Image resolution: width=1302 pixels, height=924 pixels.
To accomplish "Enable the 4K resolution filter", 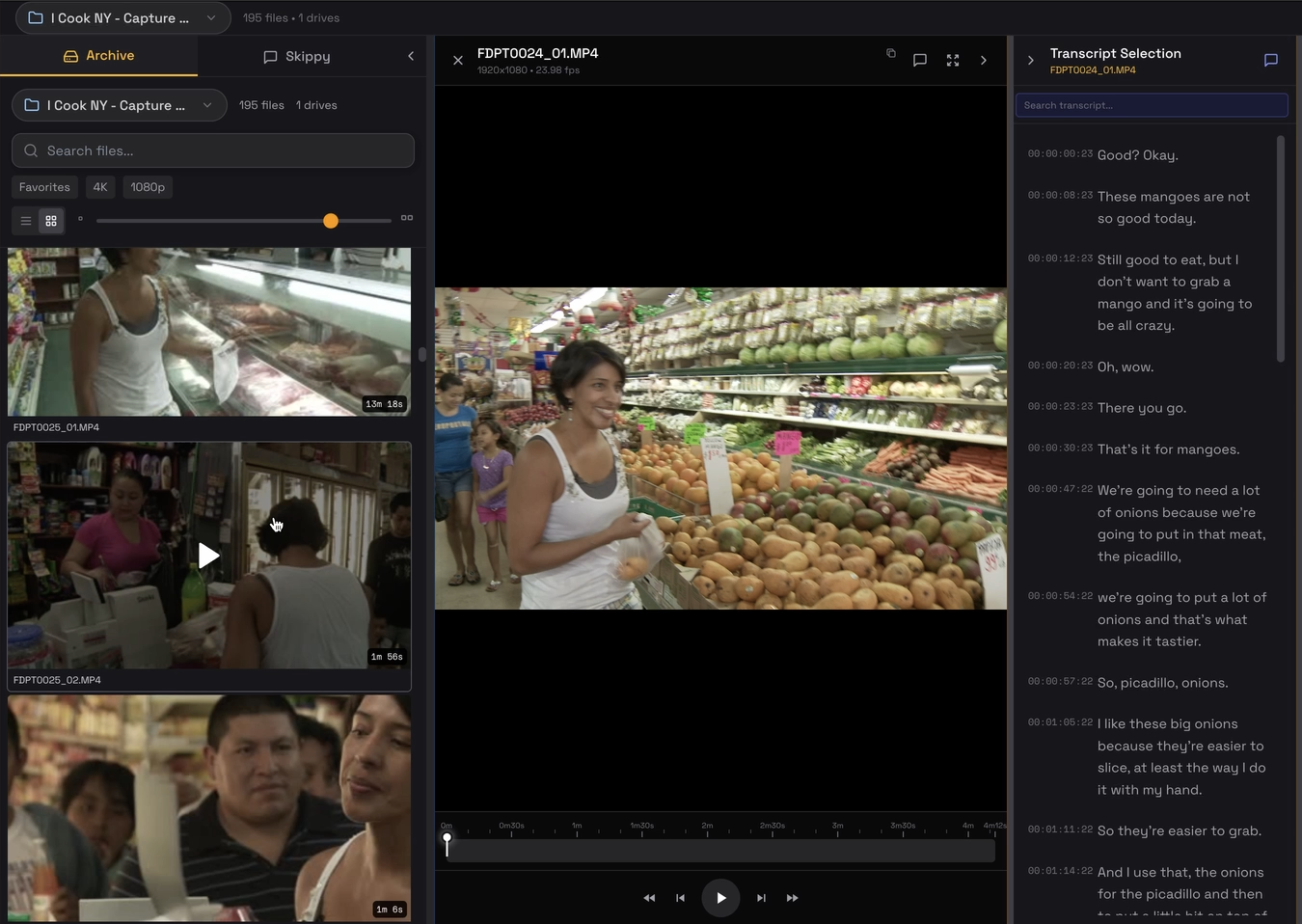I will click(x=99, y=186).
